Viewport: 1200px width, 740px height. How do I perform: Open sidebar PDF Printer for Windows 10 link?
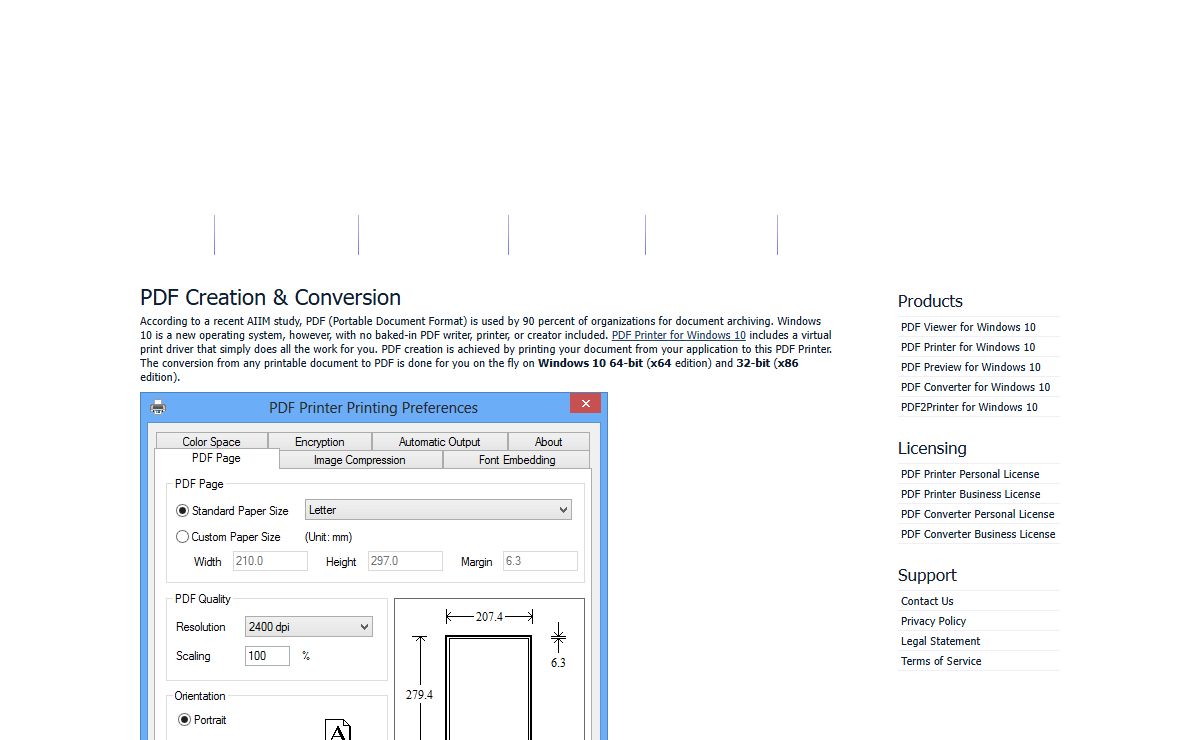coord(968,347)
